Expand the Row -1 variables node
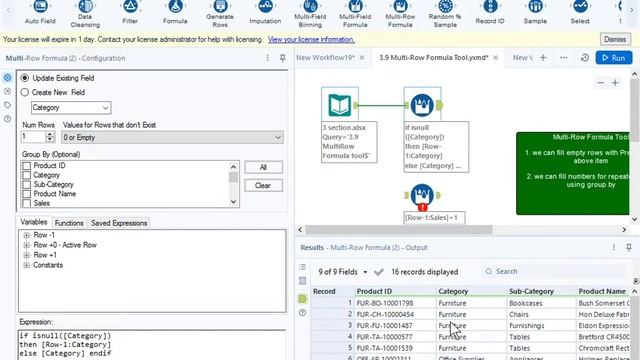This screenshot has height=360, width=640. point(27,235)
